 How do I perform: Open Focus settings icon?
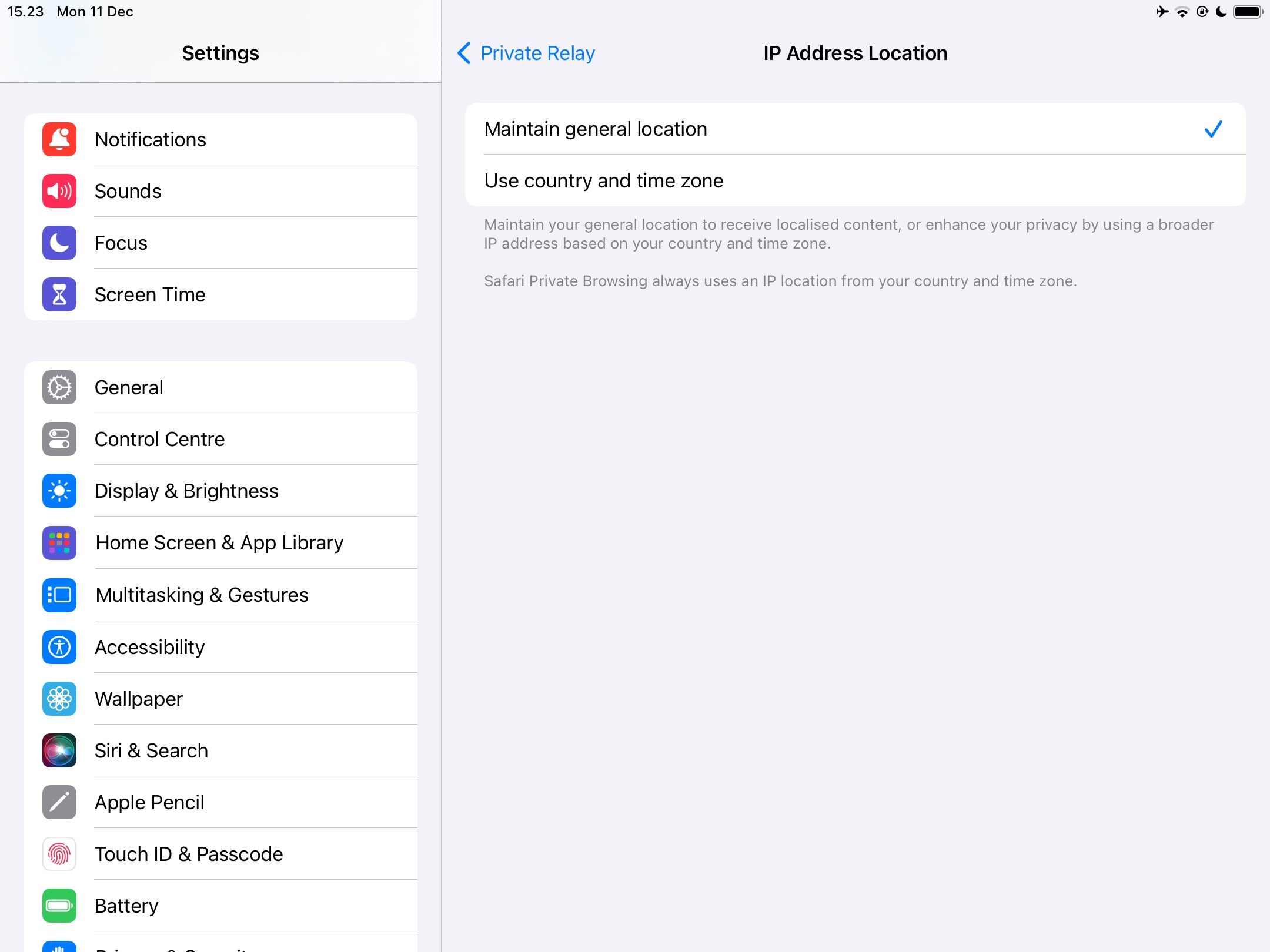click(58, 243)
